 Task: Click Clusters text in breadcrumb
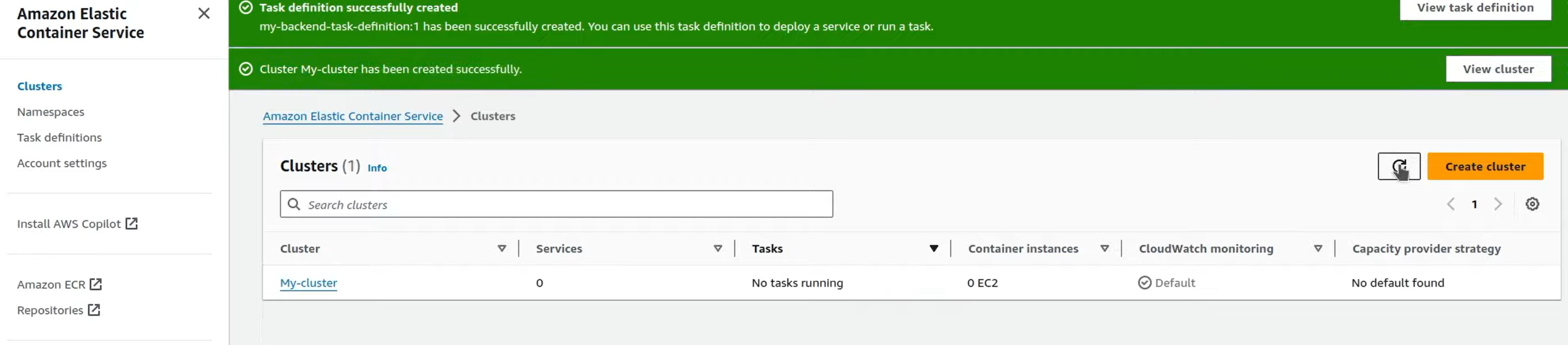(493, 116)
